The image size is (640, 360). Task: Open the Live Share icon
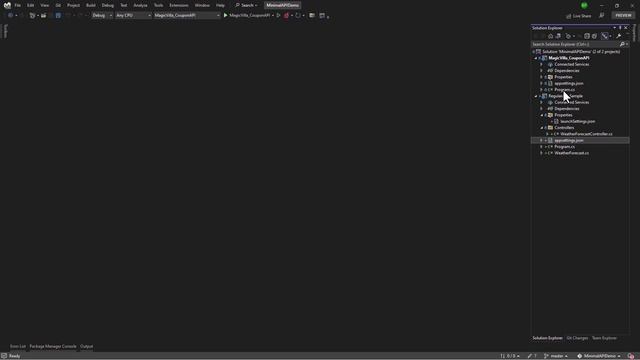pyautogui.click(x=569, y=16)
